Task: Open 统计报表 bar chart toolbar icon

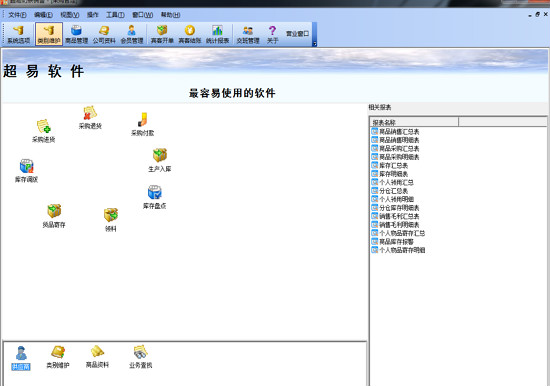Action: 217,34
